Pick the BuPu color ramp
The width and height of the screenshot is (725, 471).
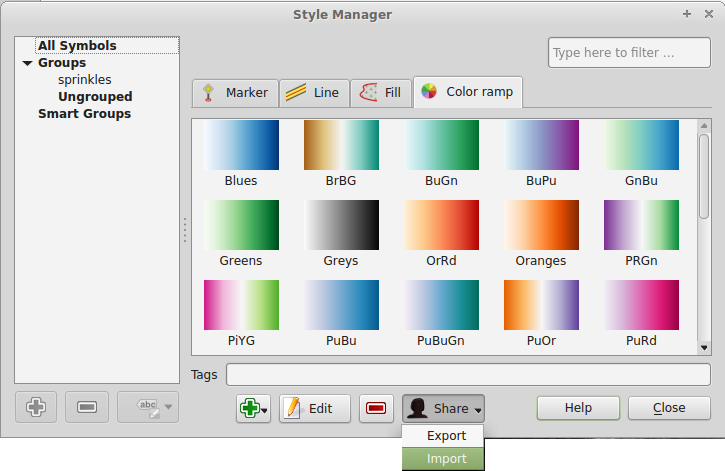[x=541, y=145]
